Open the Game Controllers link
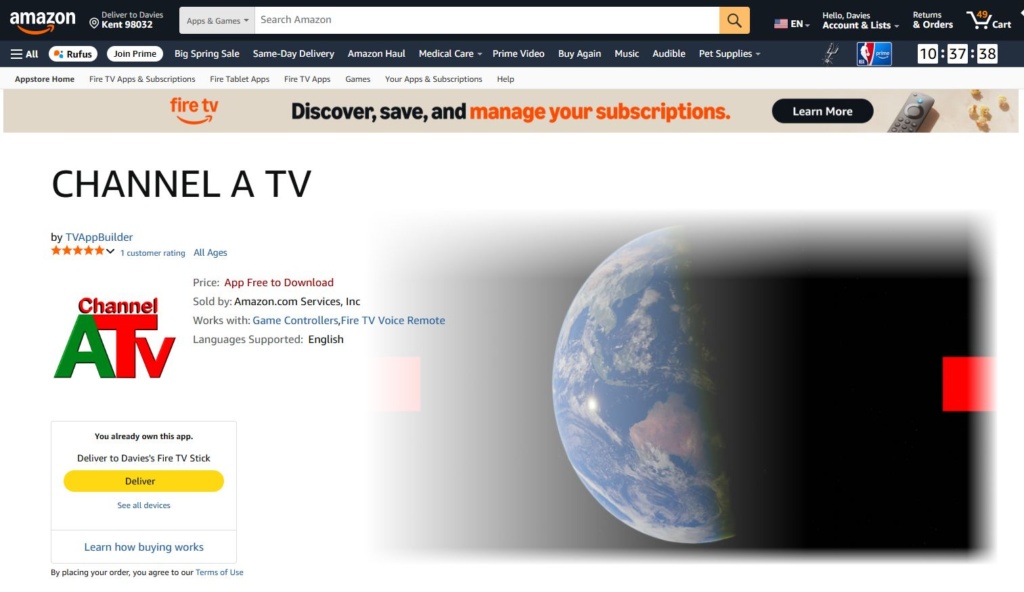The width and height of the screenshot is (1024, 592). pyautogui.click(x=295, y=320)
